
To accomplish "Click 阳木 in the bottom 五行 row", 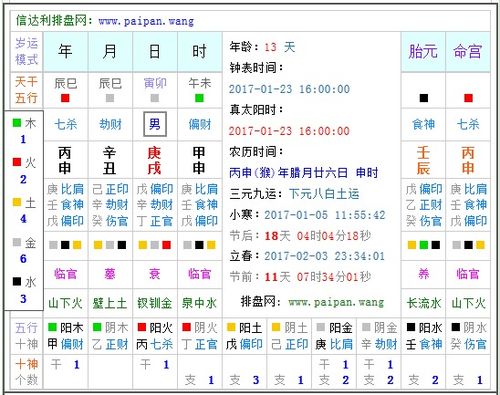I will pyautogui.click(x=72, y=328).
